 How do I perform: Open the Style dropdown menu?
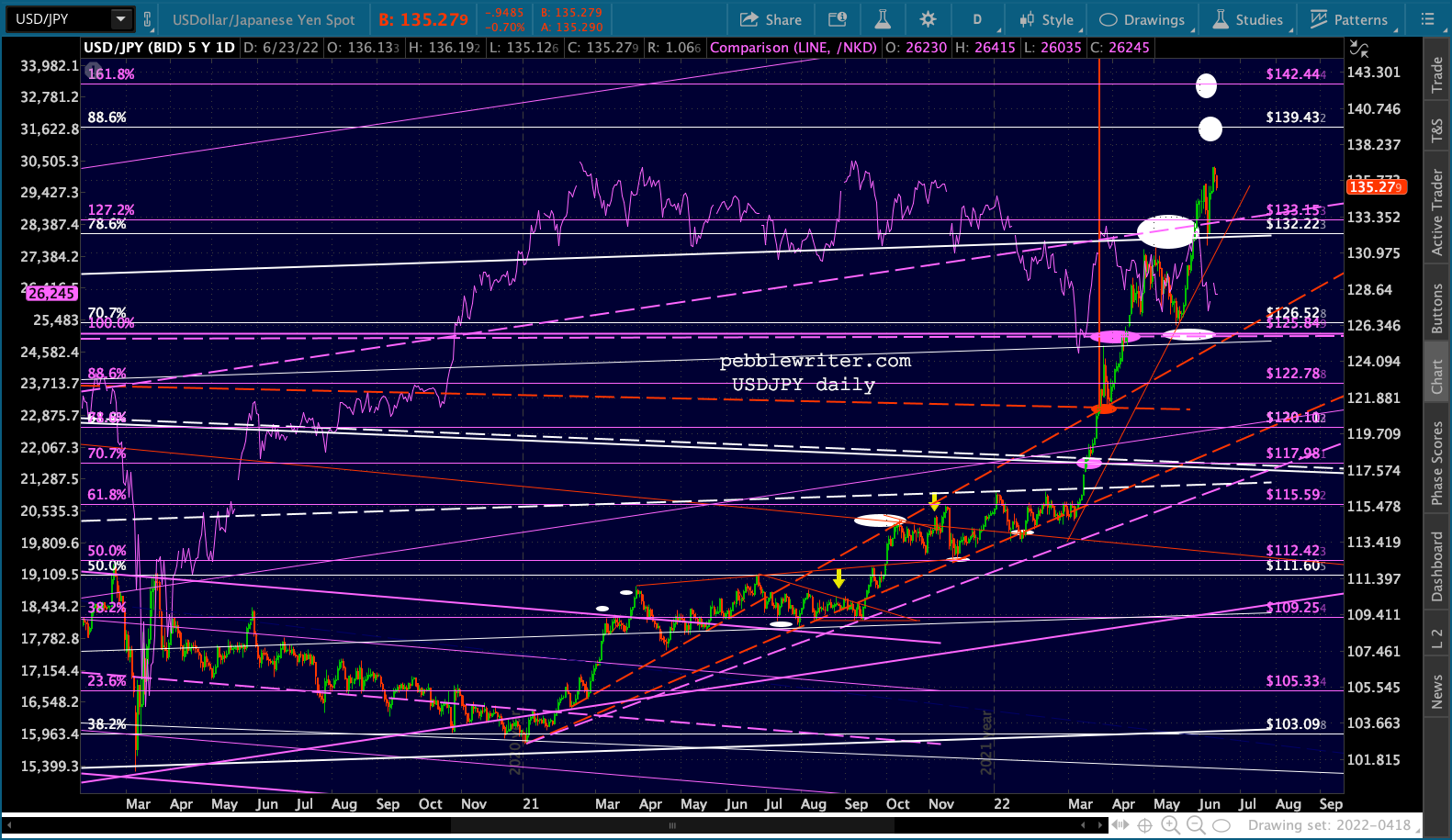tap(1046, 19)
